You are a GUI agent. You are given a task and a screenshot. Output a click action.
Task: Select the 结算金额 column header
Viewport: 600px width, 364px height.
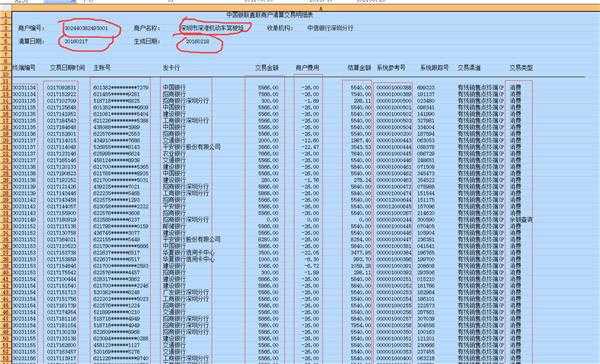(359, 68)
